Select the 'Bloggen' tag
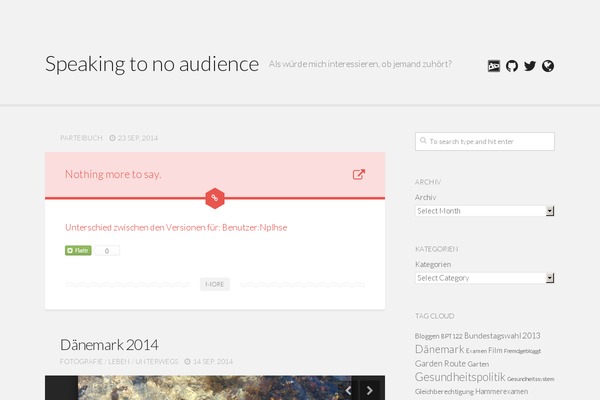 (427, 336)
